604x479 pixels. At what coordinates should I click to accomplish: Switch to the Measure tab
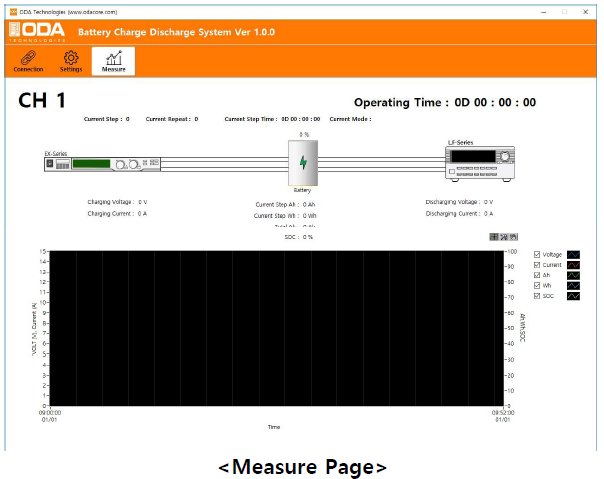pyautogui.click(x=114, y=62)
